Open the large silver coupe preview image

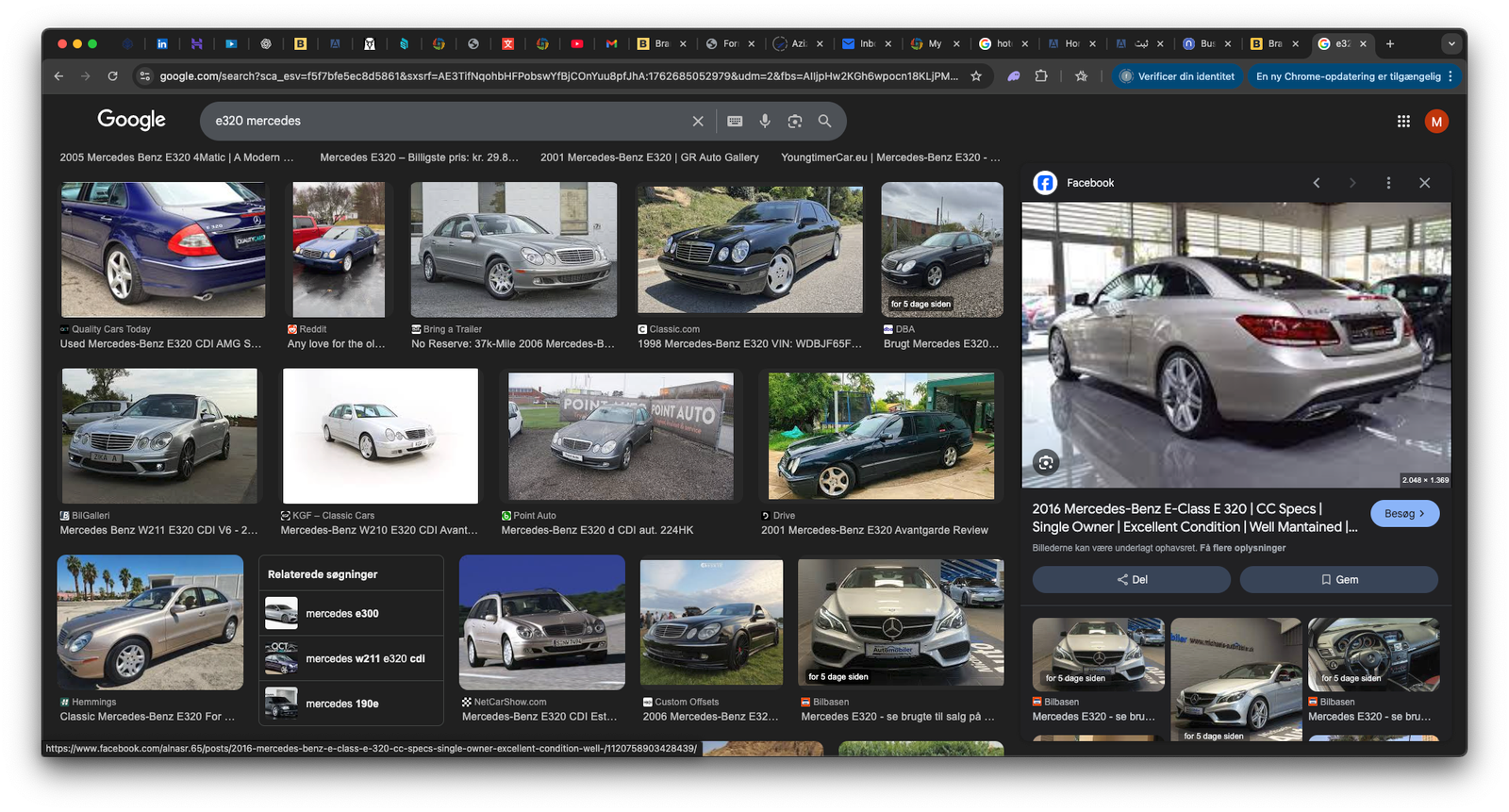coord(1236,345)
